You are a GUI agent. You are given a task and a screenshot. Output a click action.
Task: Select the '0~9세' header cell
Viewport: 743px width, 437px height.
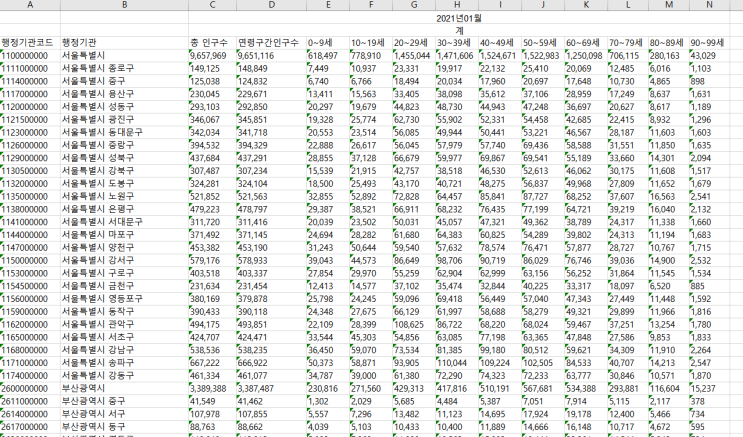click(328, 43)
